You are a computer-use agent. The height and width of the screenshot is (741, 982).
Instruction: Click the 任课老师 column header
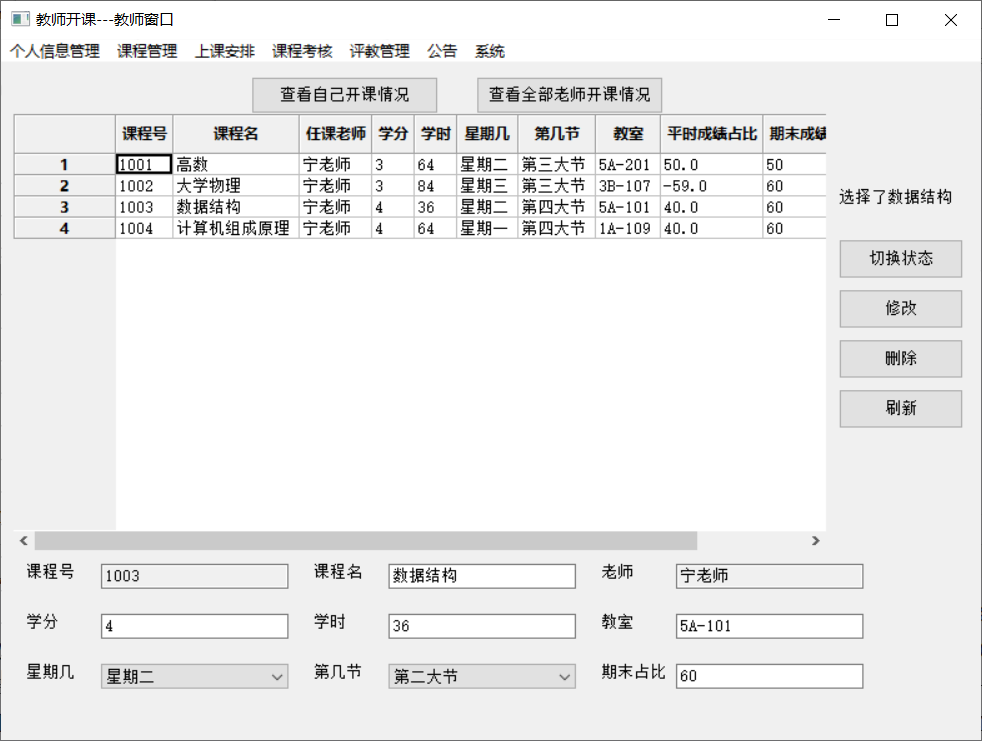pyautogui.click(x=336, y=134)
